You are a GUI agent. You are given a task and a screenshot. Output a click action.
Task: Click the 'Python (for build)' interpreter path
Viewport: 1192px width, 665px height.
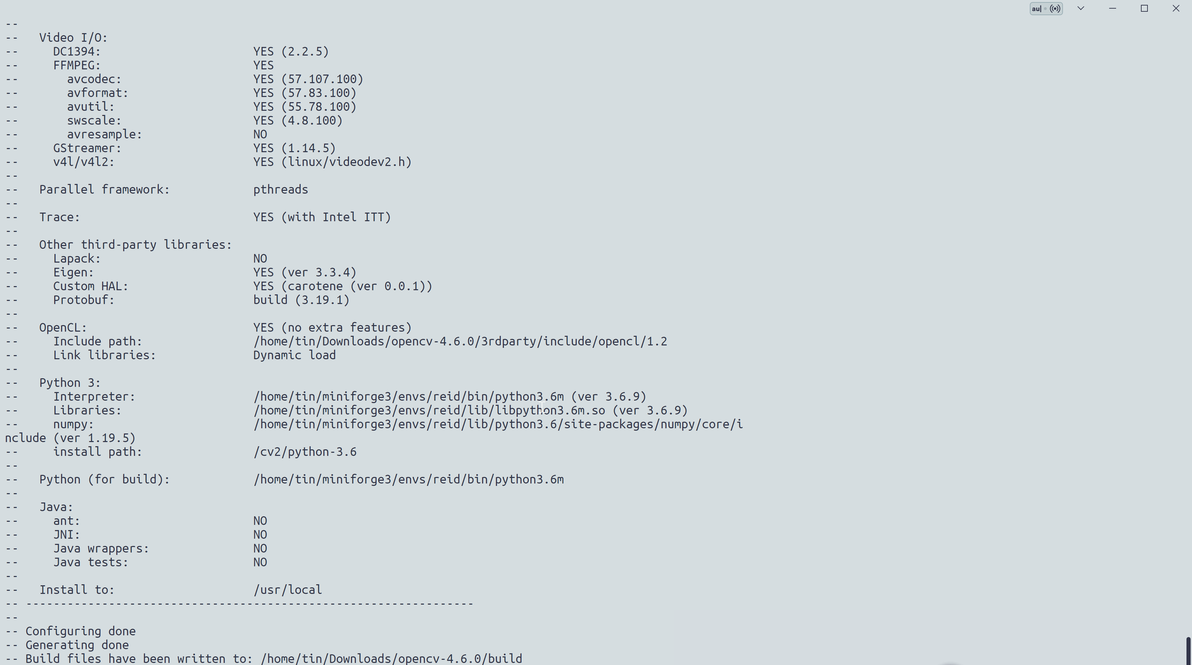tap(408, 480)
